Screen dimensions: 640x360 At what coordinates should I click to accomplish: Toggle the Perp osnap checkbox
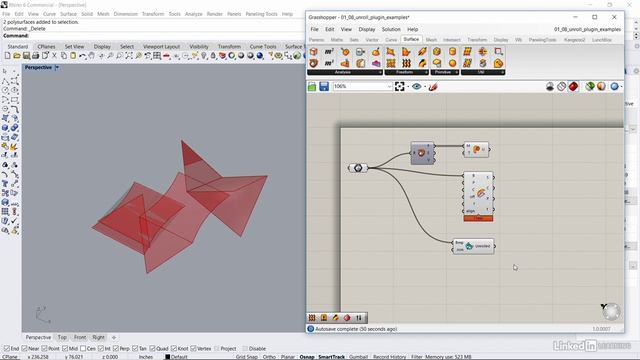pyautogui.click(x=116, y=349)
